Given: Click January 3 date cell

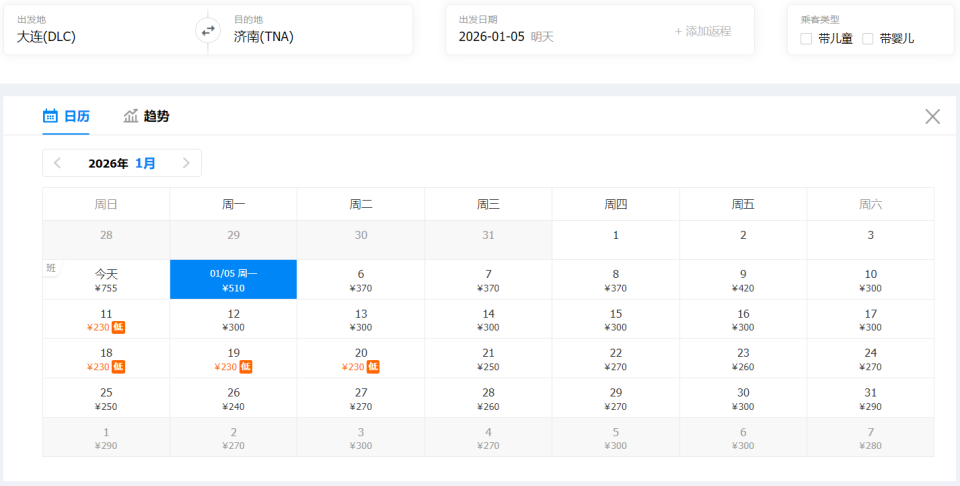Looking at the screenshot, I should (x=870, y=240).
